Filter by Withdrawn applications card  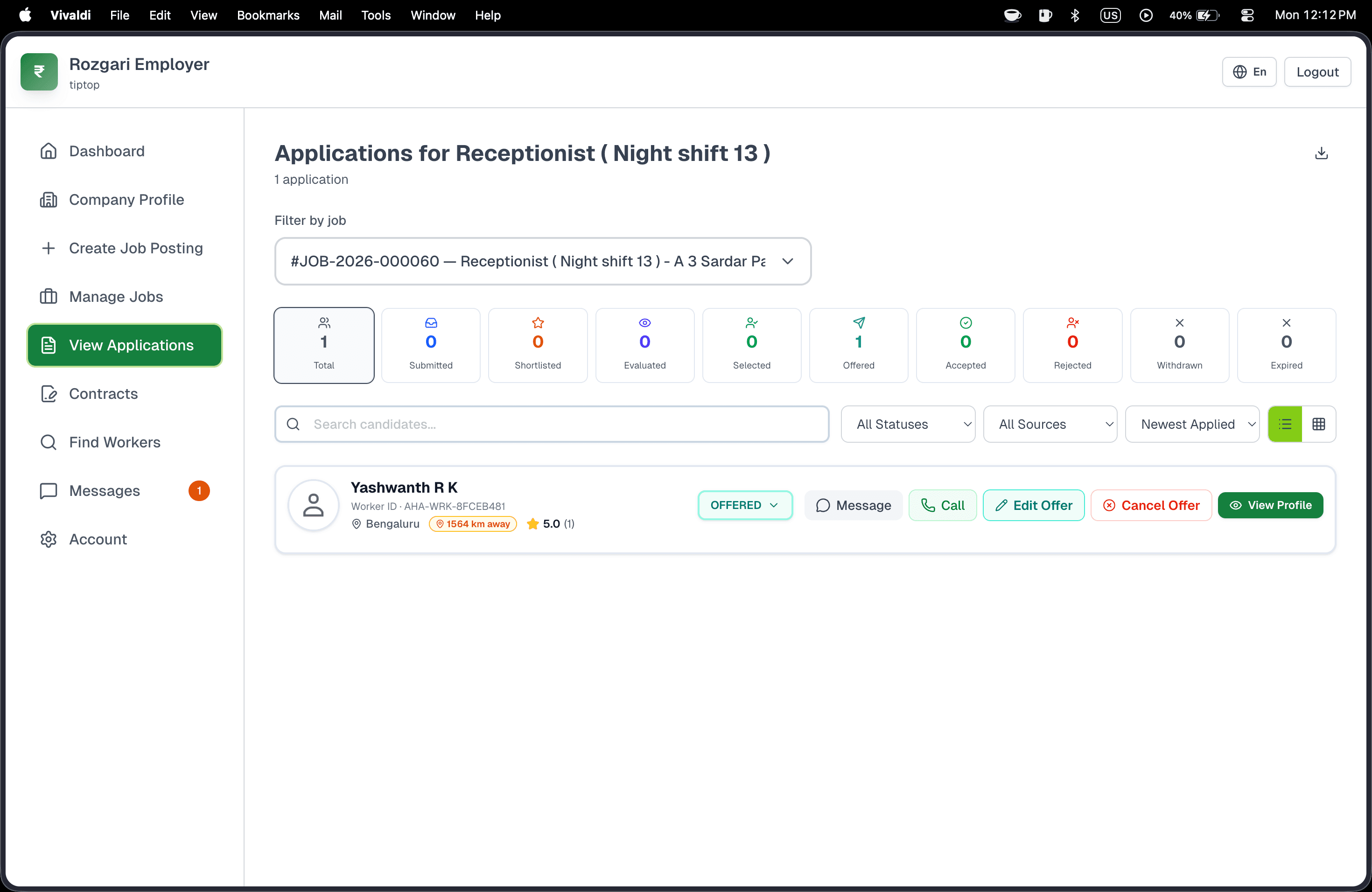[1179, 345]
